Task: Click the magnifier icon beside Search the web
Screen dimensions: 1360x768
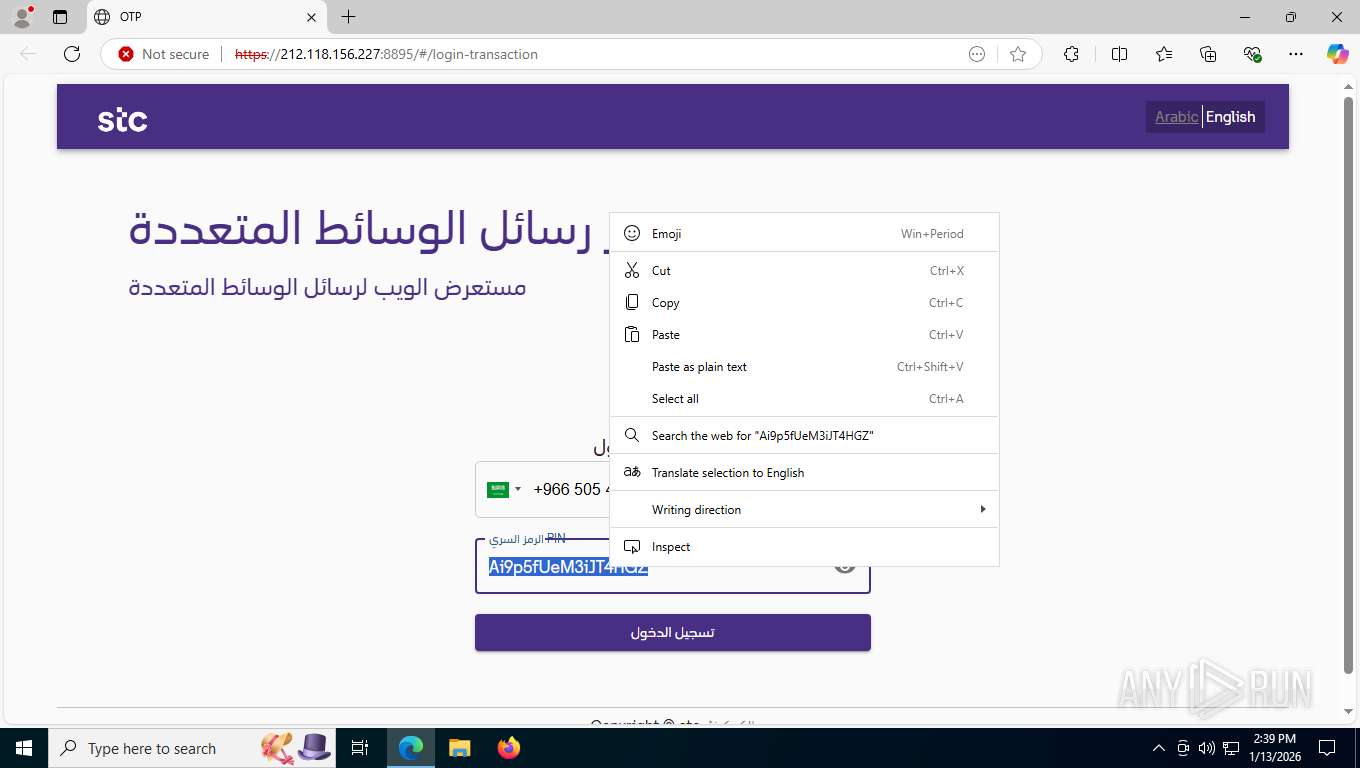Action: coord(632,435)
